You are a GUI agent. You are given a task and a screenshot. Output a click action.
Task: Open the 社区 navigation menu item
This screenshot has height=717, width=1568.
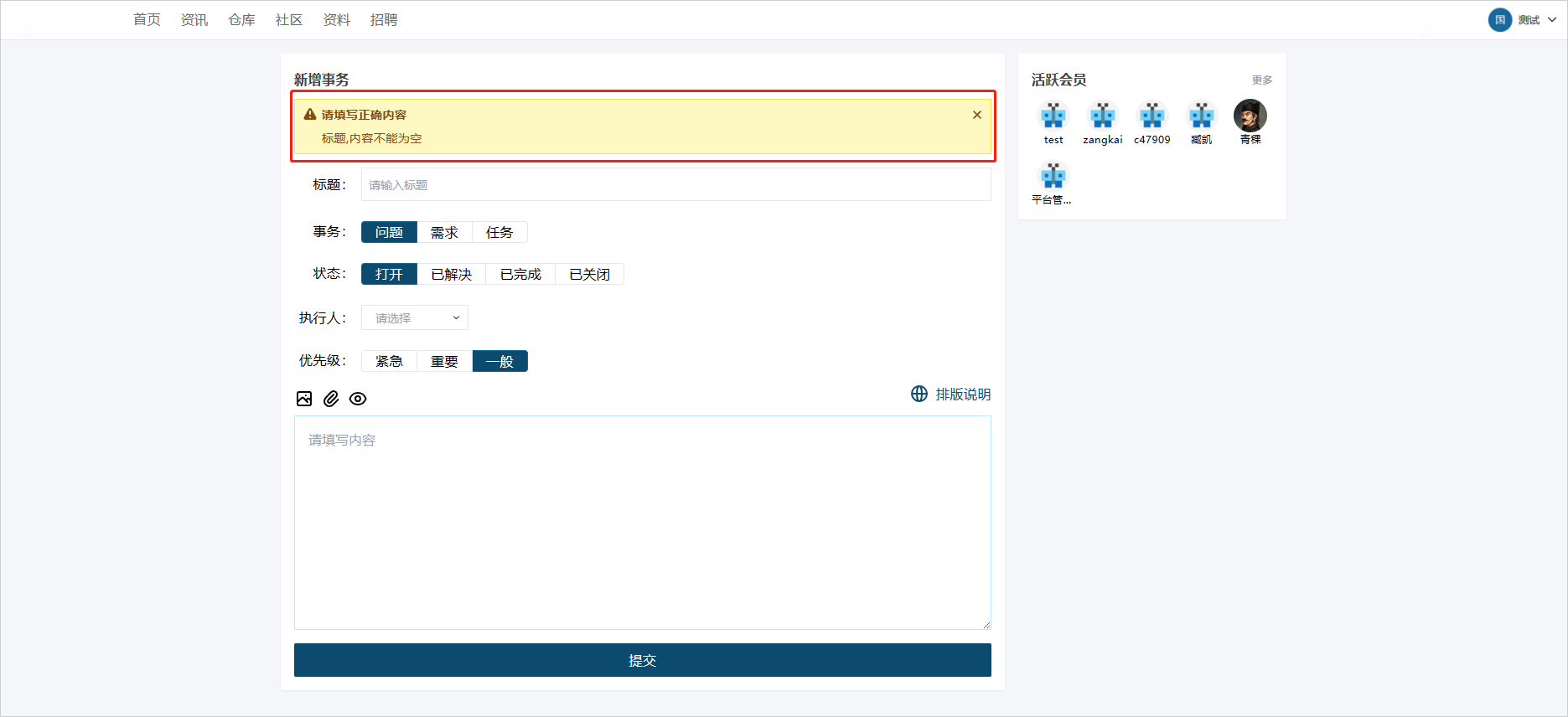(289, 20)
